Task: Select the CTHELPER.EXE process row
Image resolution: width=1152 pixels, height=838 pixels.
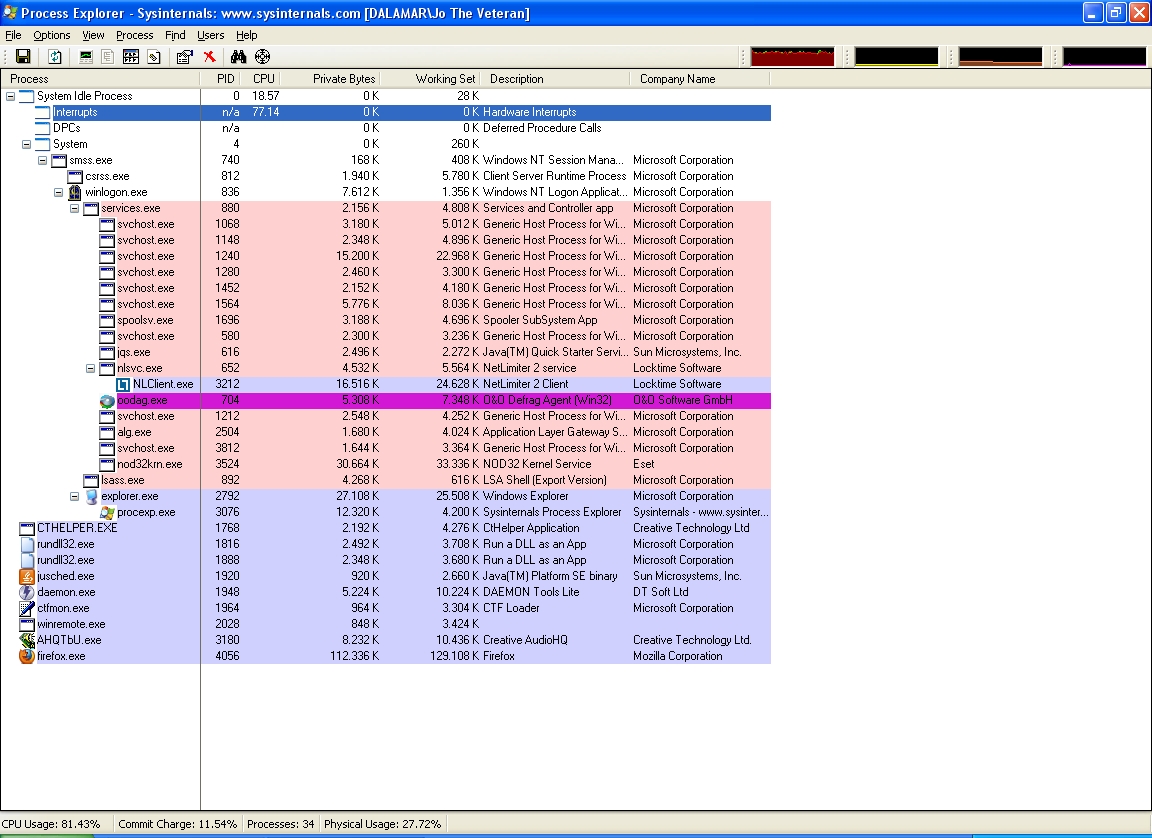Action: (x=386, y=528)
